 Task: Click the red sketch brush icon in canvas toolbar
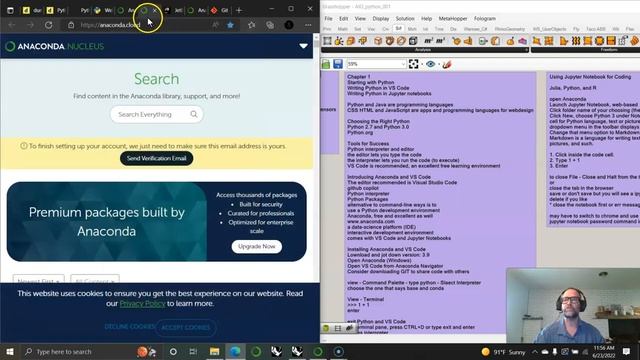click(x=447, y=64)
